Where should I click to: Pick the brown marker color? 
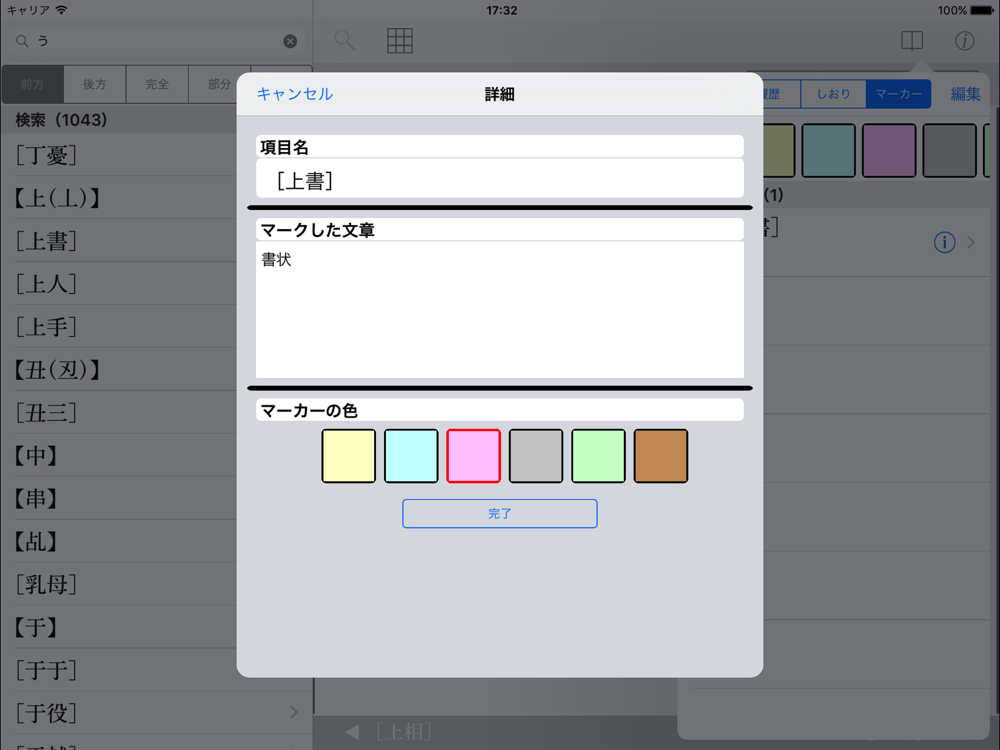coord(661,456)
